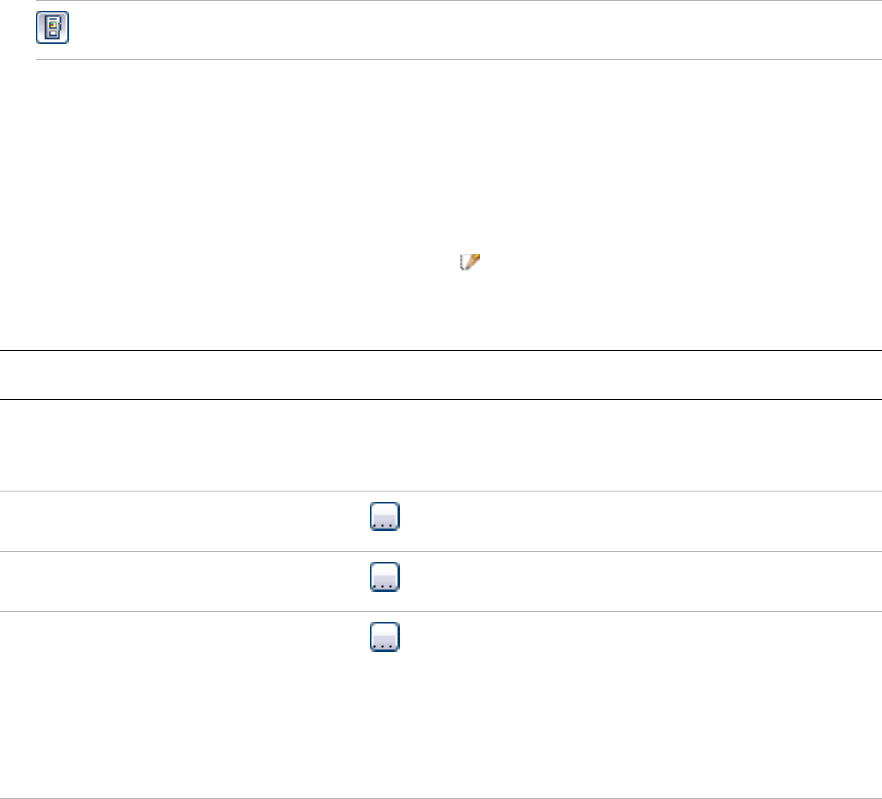Click the first ellipsis browse button

(x=385, y=517)
